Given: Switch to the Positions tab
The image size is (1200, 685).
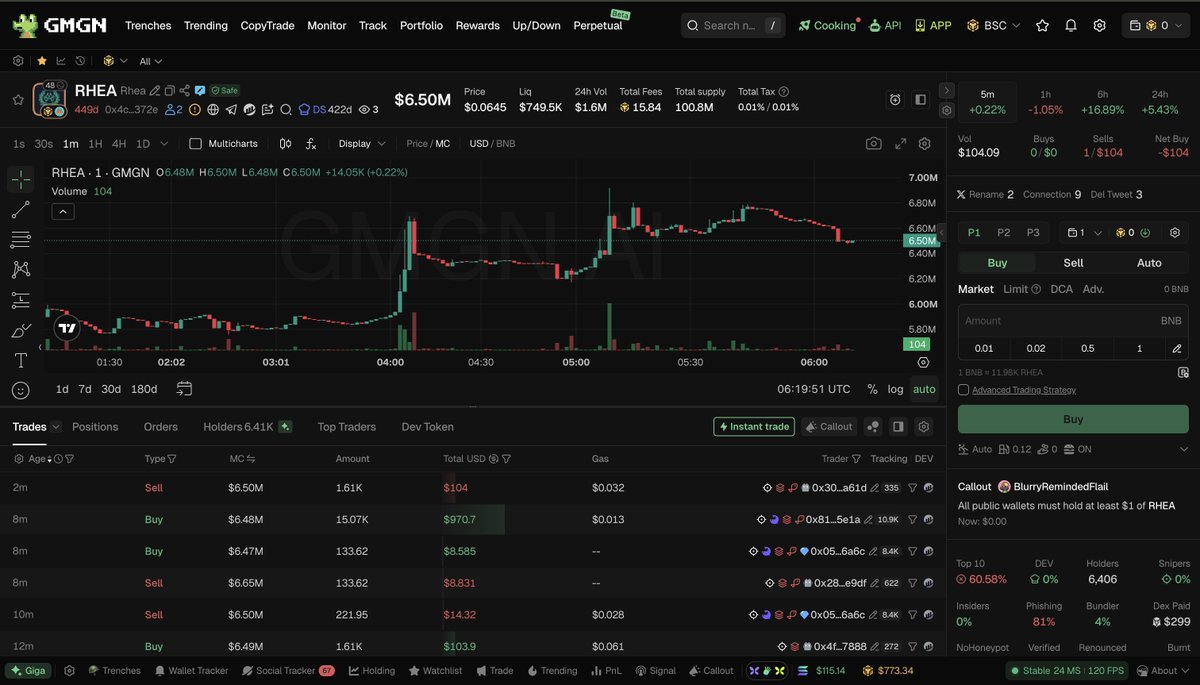Looking at the screenshot, I should 95,426.
